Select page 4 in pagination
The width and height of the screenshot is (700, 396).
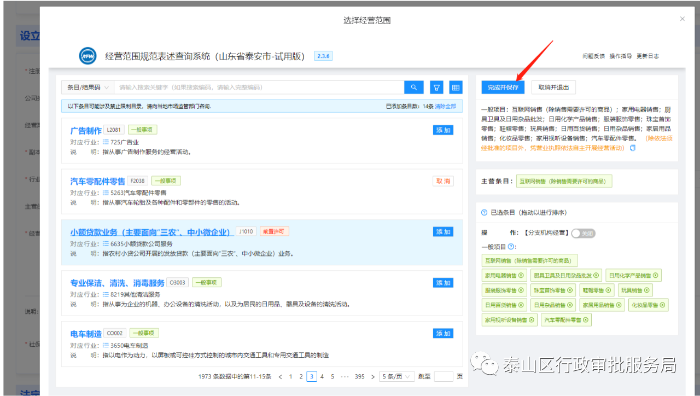point(322,377)
